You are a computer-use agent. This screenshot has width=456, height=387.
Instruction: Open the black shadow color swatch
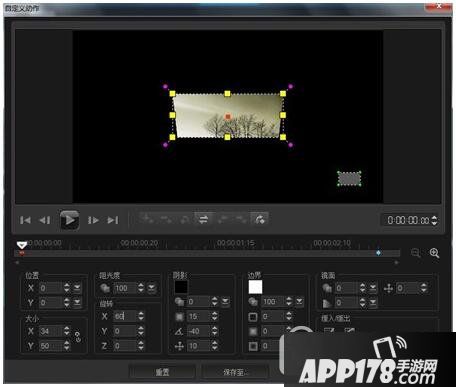181,287
